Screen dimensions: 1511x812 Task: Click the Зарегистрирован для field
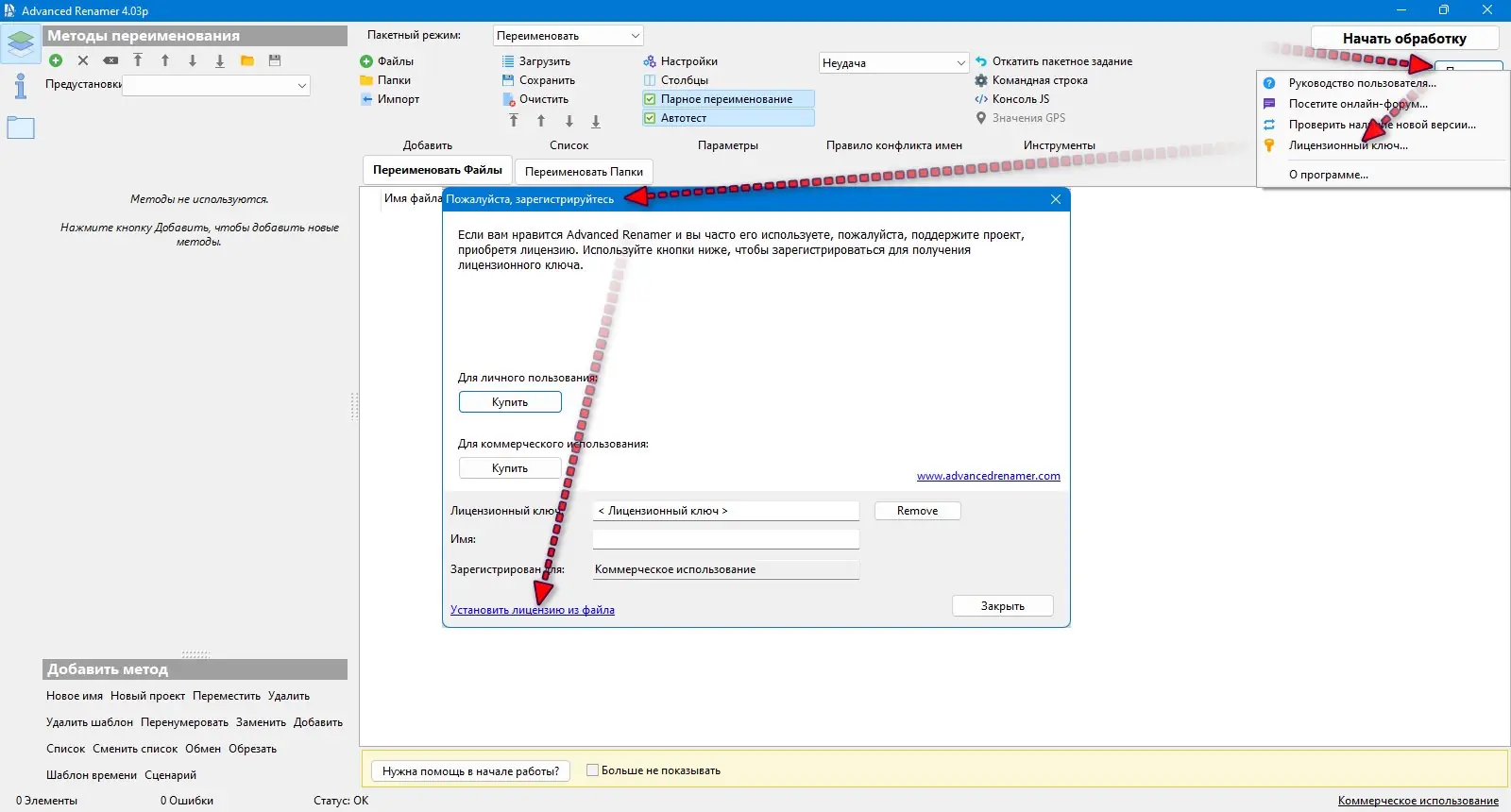coord(725,569)
